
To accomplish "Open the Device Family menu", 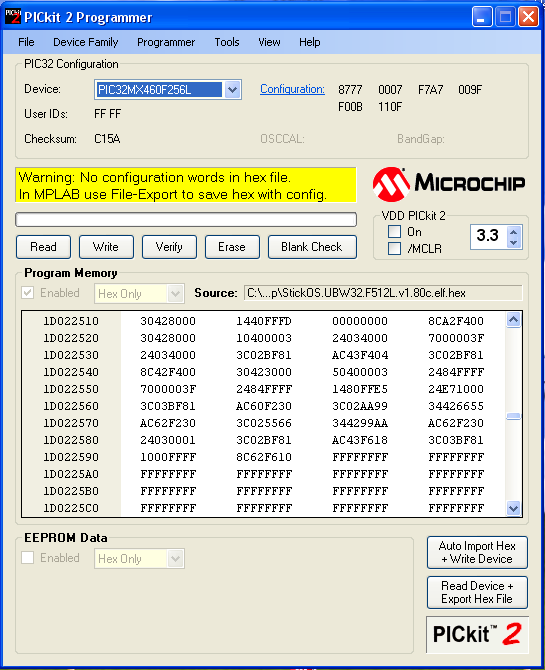I will click(x=85, y=42).
